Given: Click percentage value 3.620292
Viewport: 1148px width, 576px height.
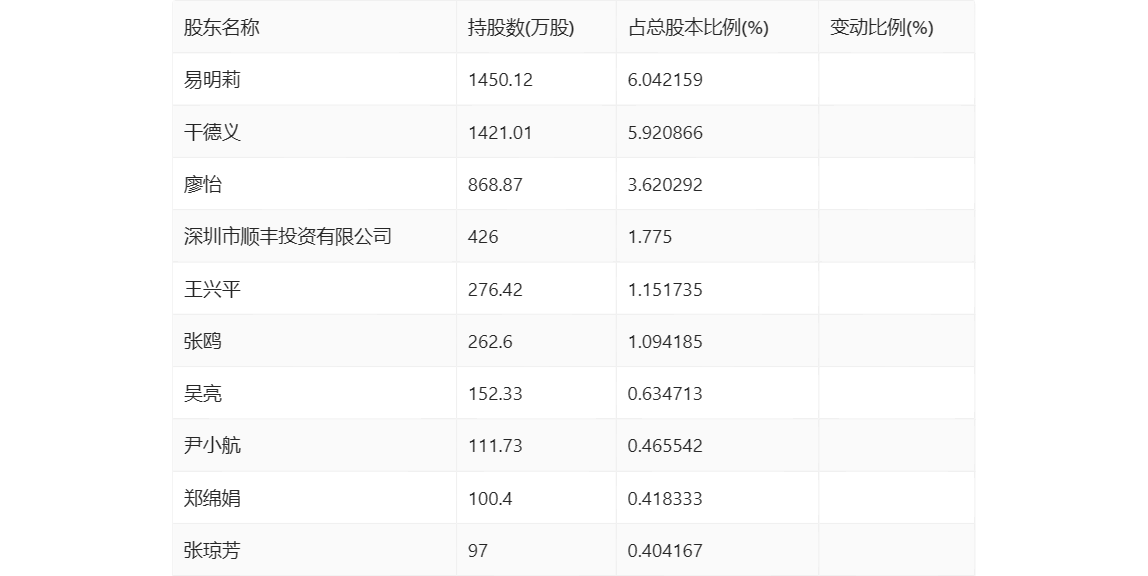Looking at the screenshot, I should [x=665, y=184].
